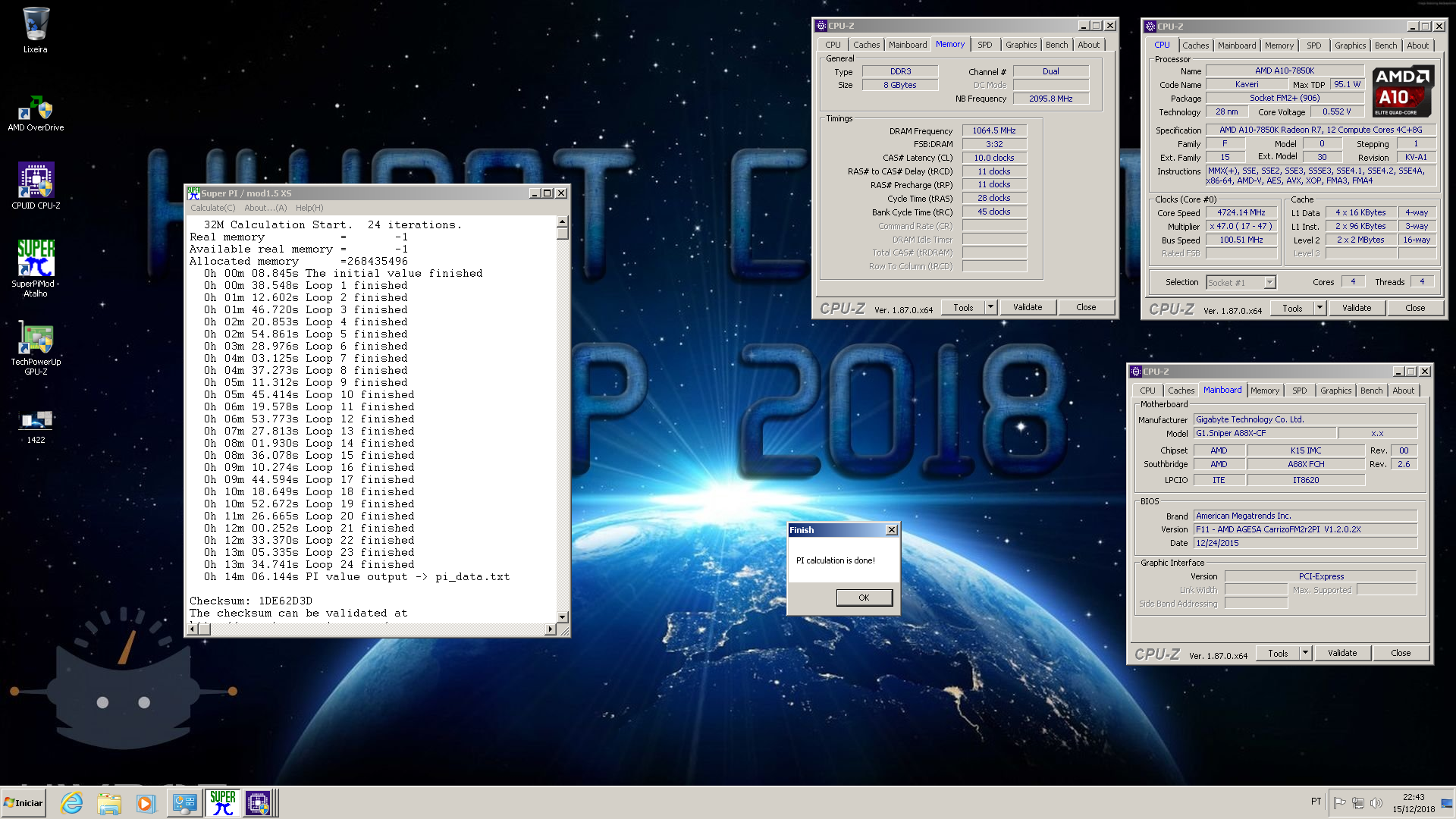Close the Finish dialog with X
Viewport: 1456px width, 819px height.
coord(892,530)
